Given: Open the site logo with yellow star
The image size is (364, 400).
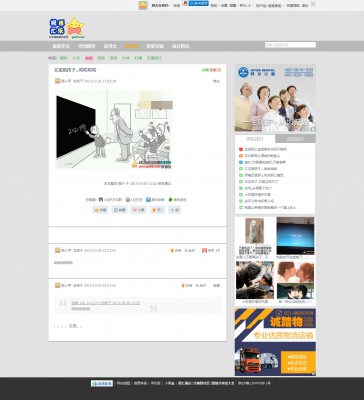Looking at the screenshot, I should [x=67, y=28].
